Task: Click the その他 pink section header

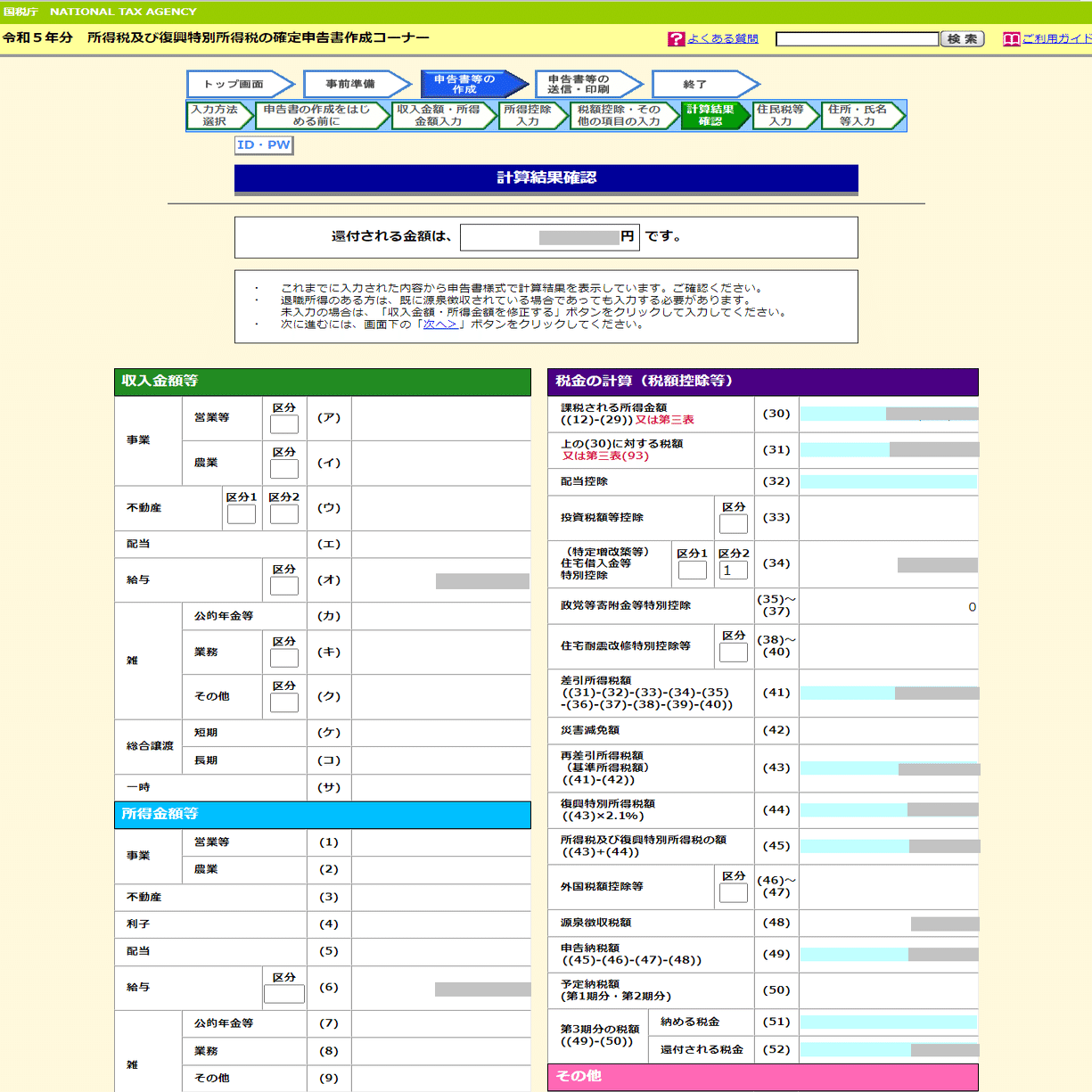Action: point(763,1077)
